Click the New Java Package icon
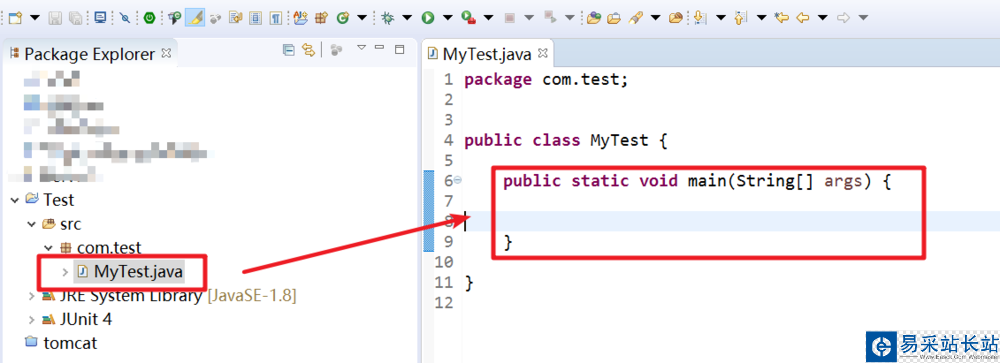 click(x=321, y=18)
